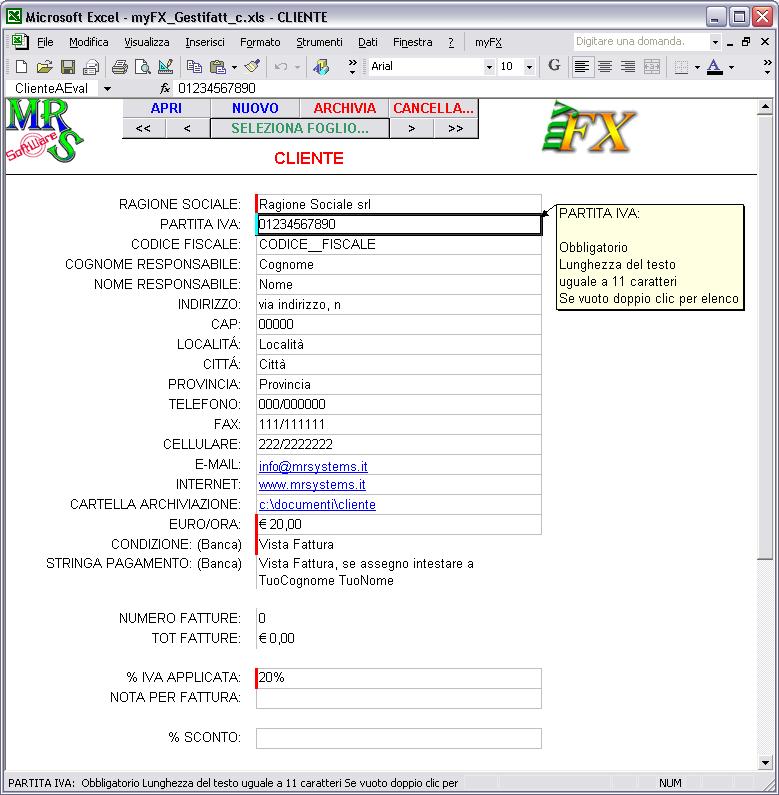The image size is (779, 795).
Task: Toggle center text alignment
Action: [x=605, y=67]
